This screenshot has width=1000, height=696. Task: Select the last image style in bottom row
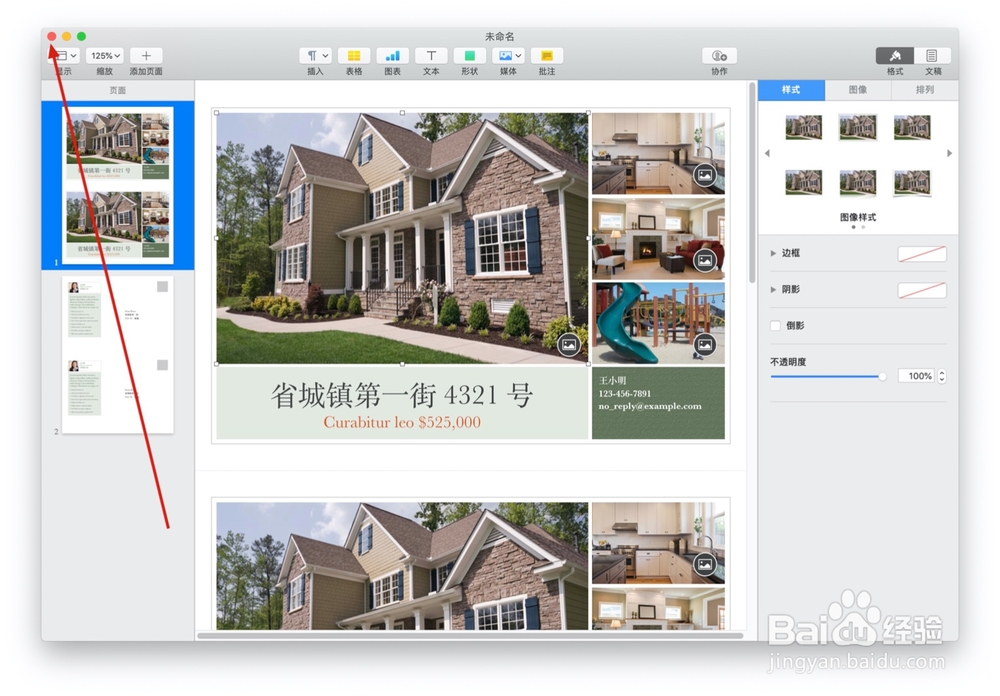pos(912,183)
